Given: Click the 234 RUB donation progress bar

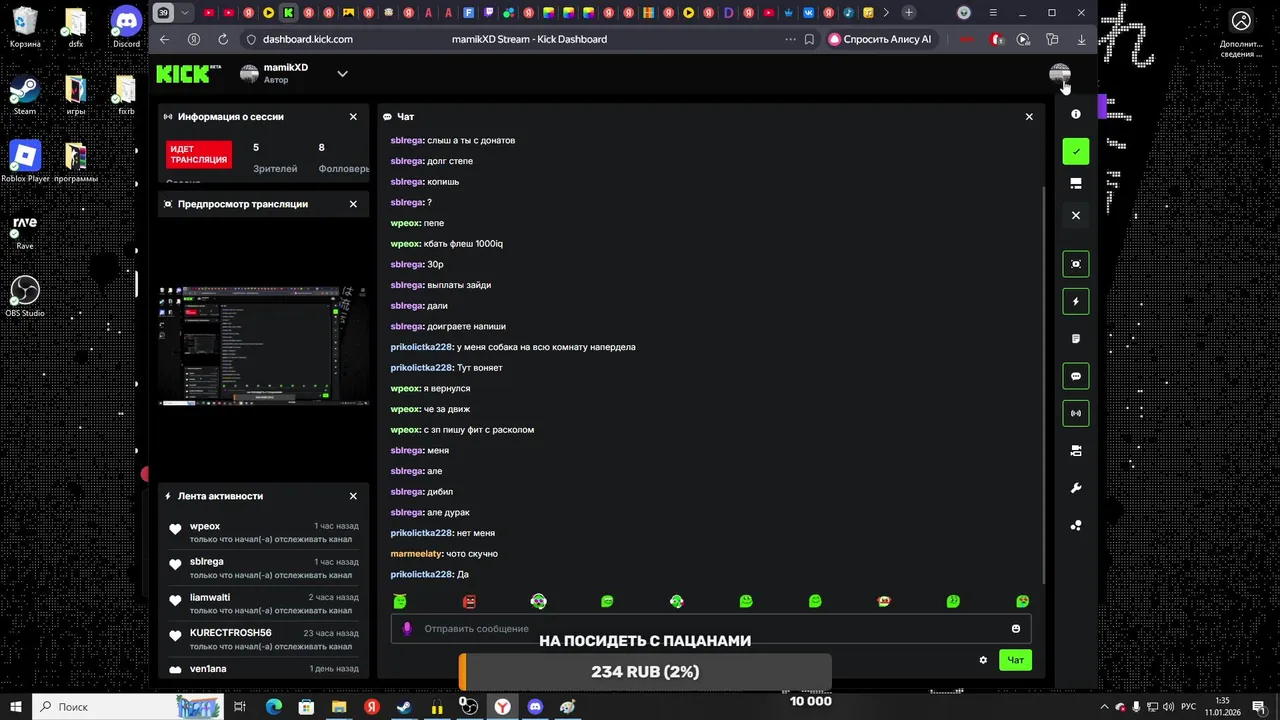Looking at the screenshot, I should tap(645, 672).
